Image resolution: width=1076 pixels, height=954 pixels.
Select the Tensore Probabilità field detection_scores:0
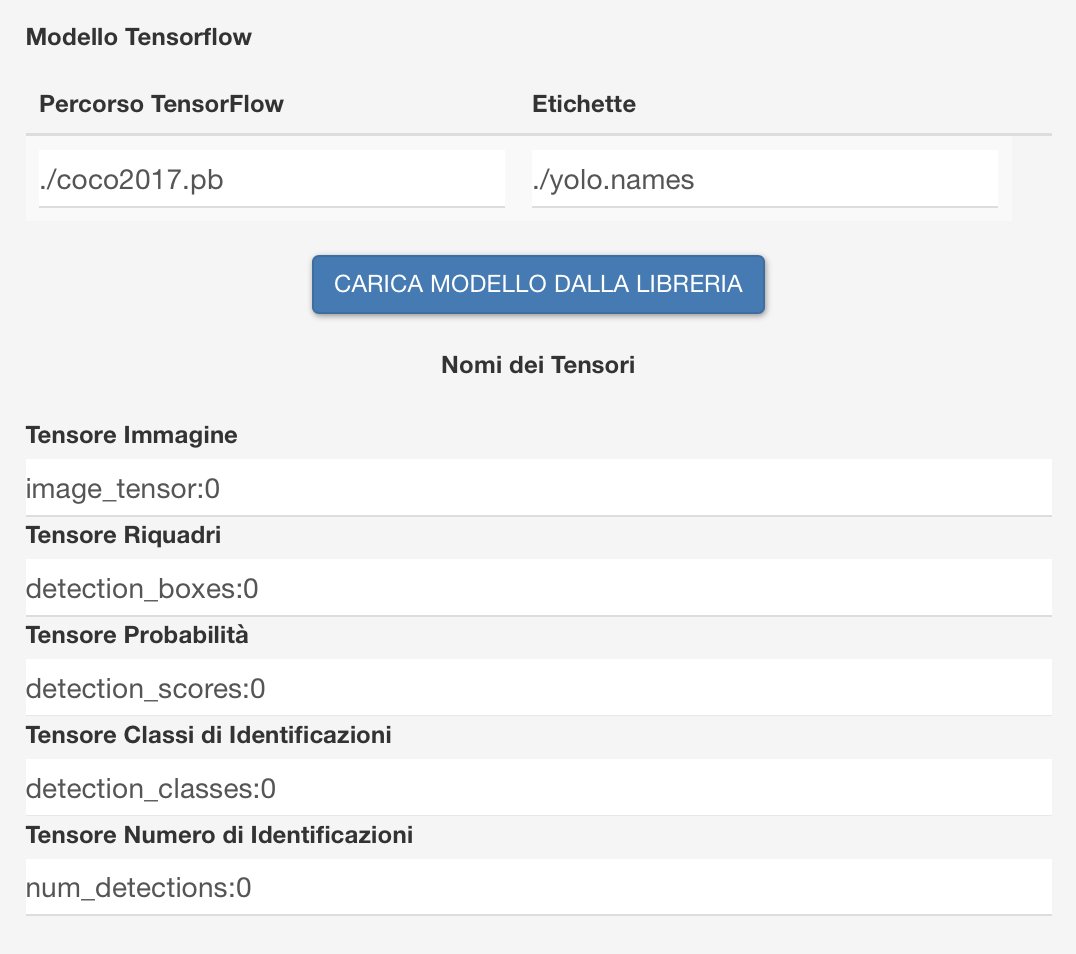[539, 688]
